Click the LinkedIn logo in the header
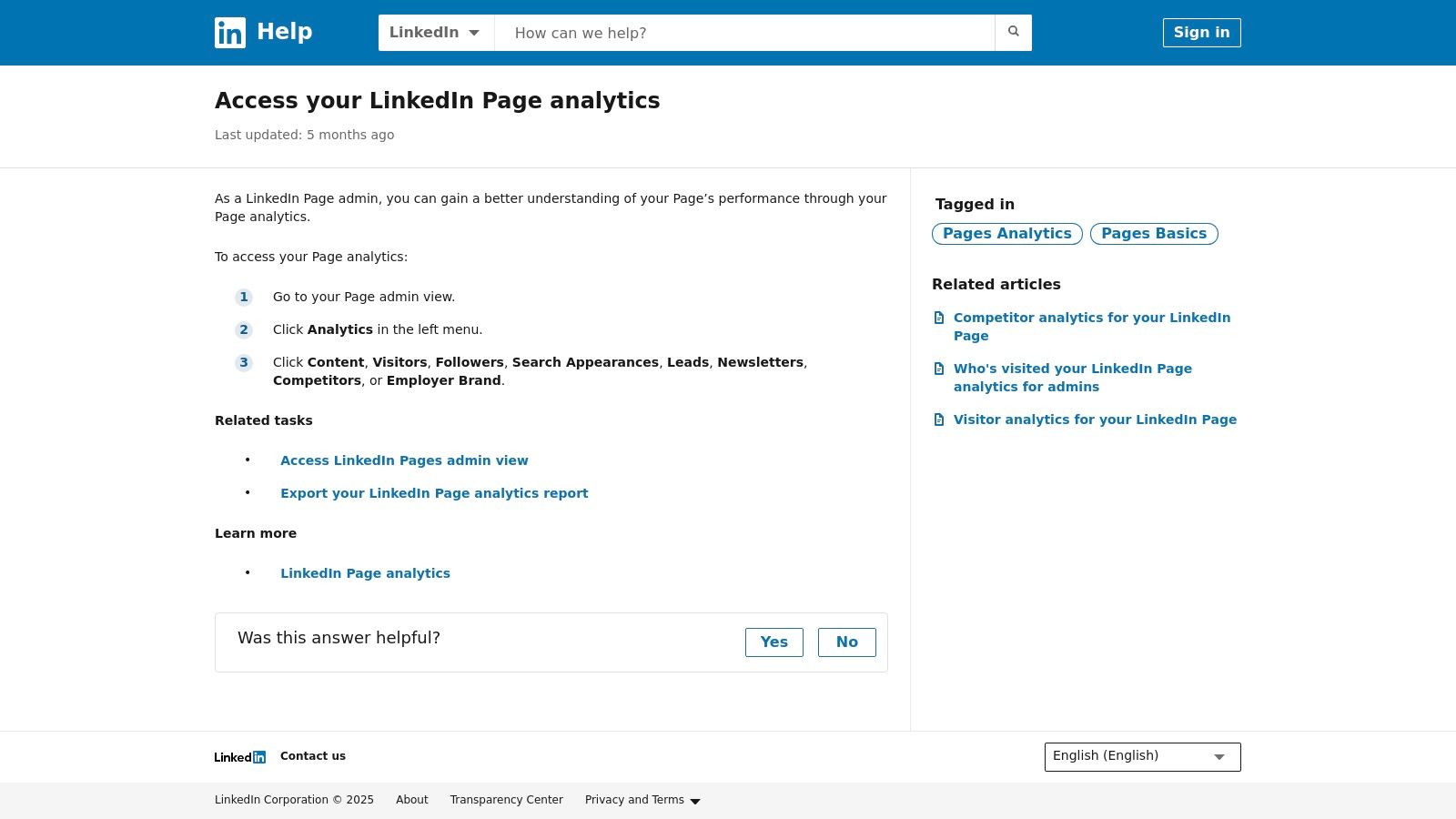Image resolution: width=1456 pixels, height=819 pixels. coord(229,33)
